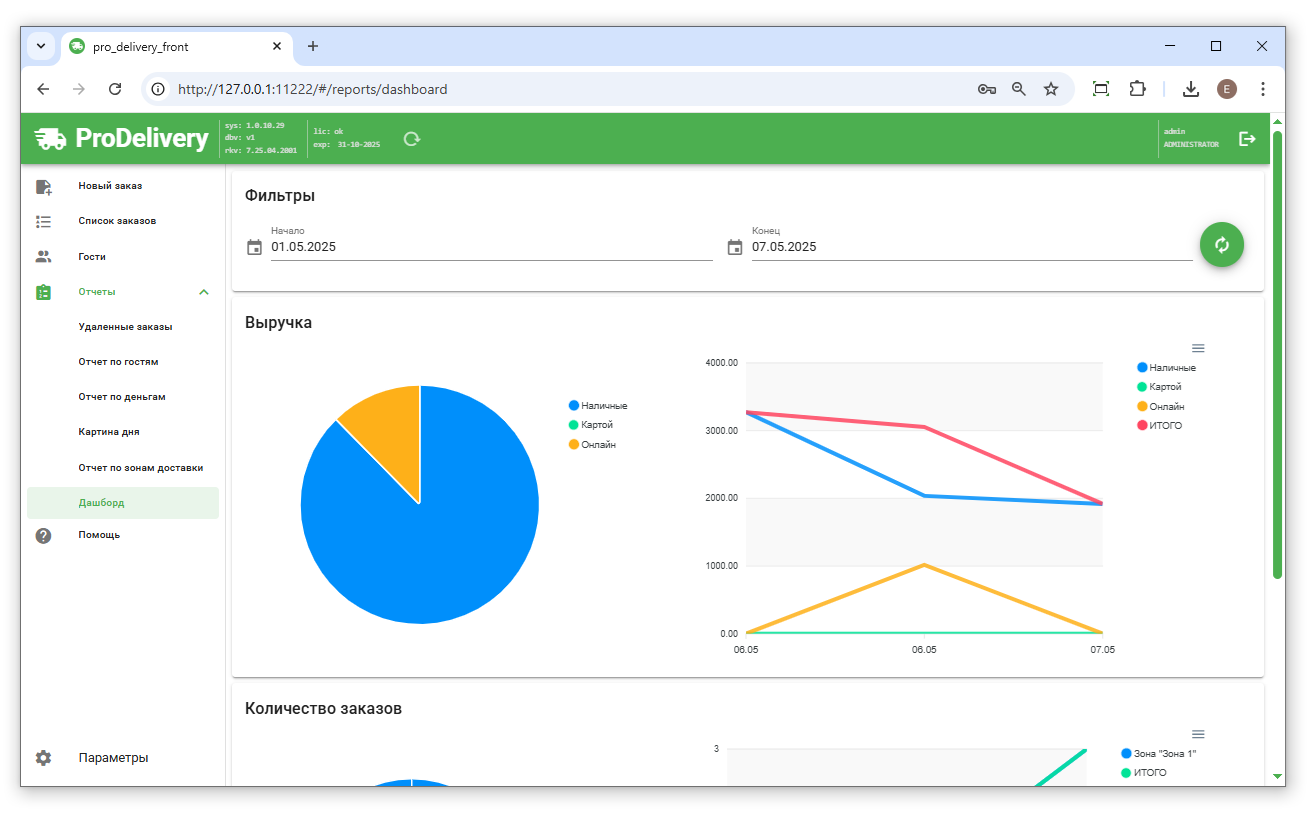Click the Помощь question mark icon

point(43,535)
